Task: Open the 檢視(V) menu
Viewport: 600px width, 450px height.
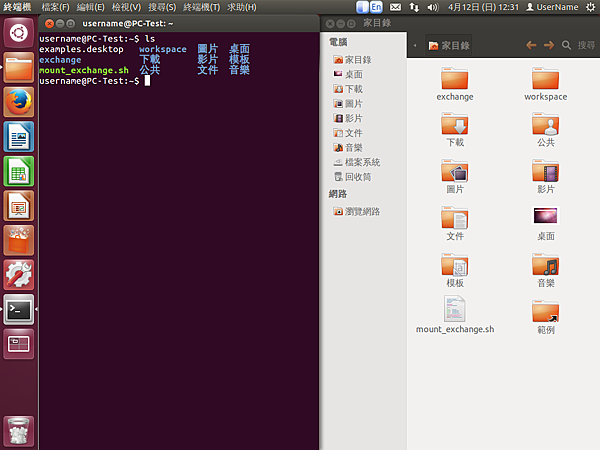Action: pos(126,7)
